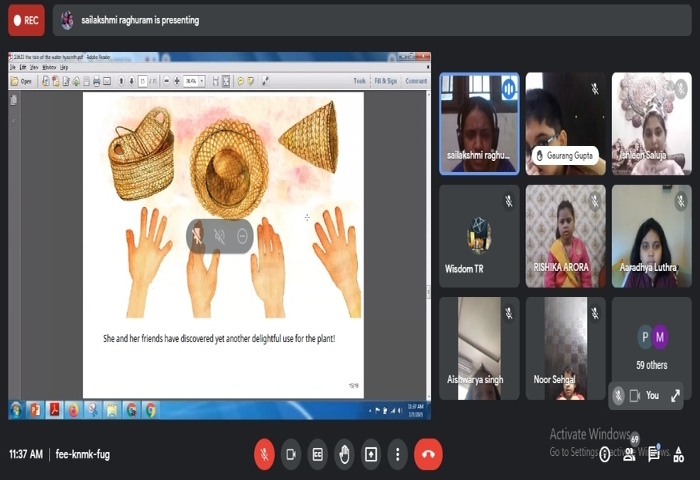The height and width of the screenshot is (480, 700).
Task: Open the three-dot more options menu
Action: 397,455
